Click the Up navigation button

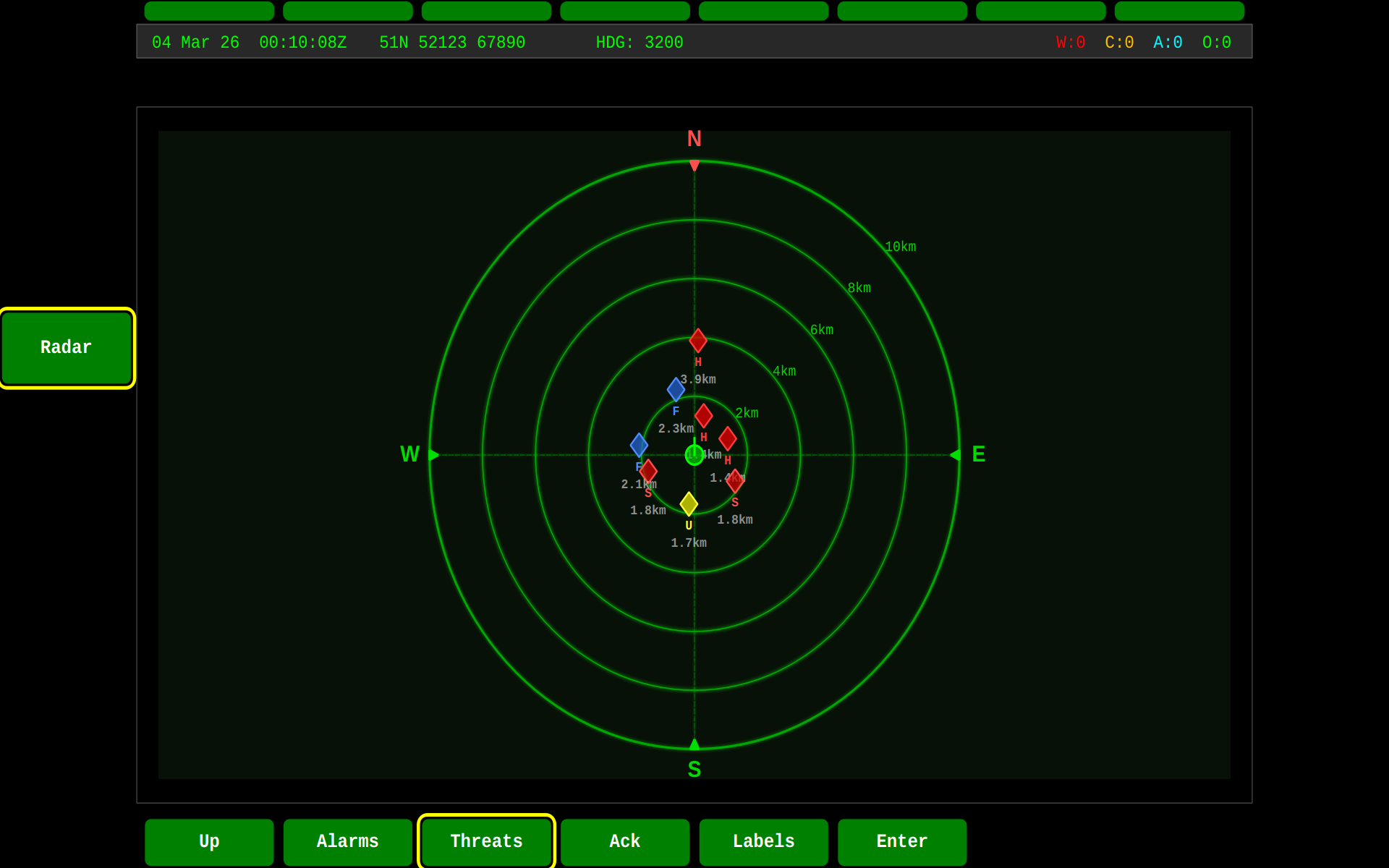[208, 841]
